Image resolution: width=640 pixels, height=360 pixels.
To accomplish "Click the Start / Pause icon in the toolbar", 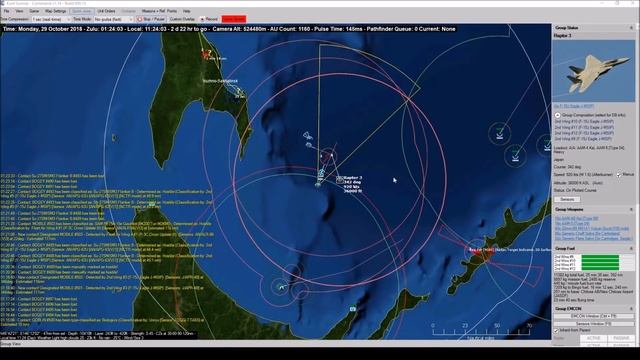I will pos(140,19).
